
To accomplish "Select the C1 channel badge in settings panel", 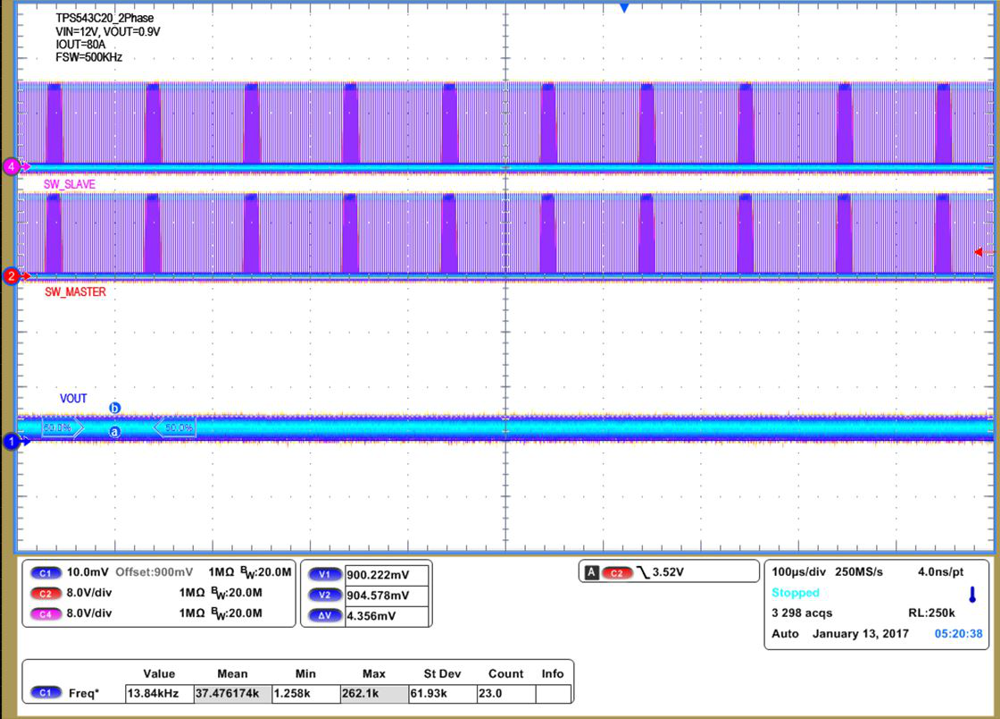I will click(46, 573).
